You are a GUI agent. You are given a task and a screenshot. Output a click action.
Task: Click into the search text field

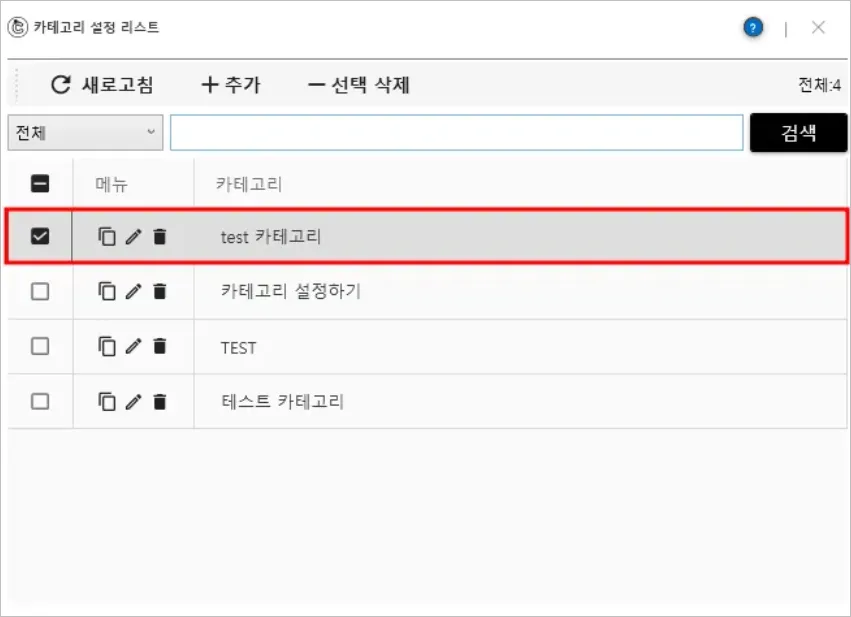click(x=456, y=132)
